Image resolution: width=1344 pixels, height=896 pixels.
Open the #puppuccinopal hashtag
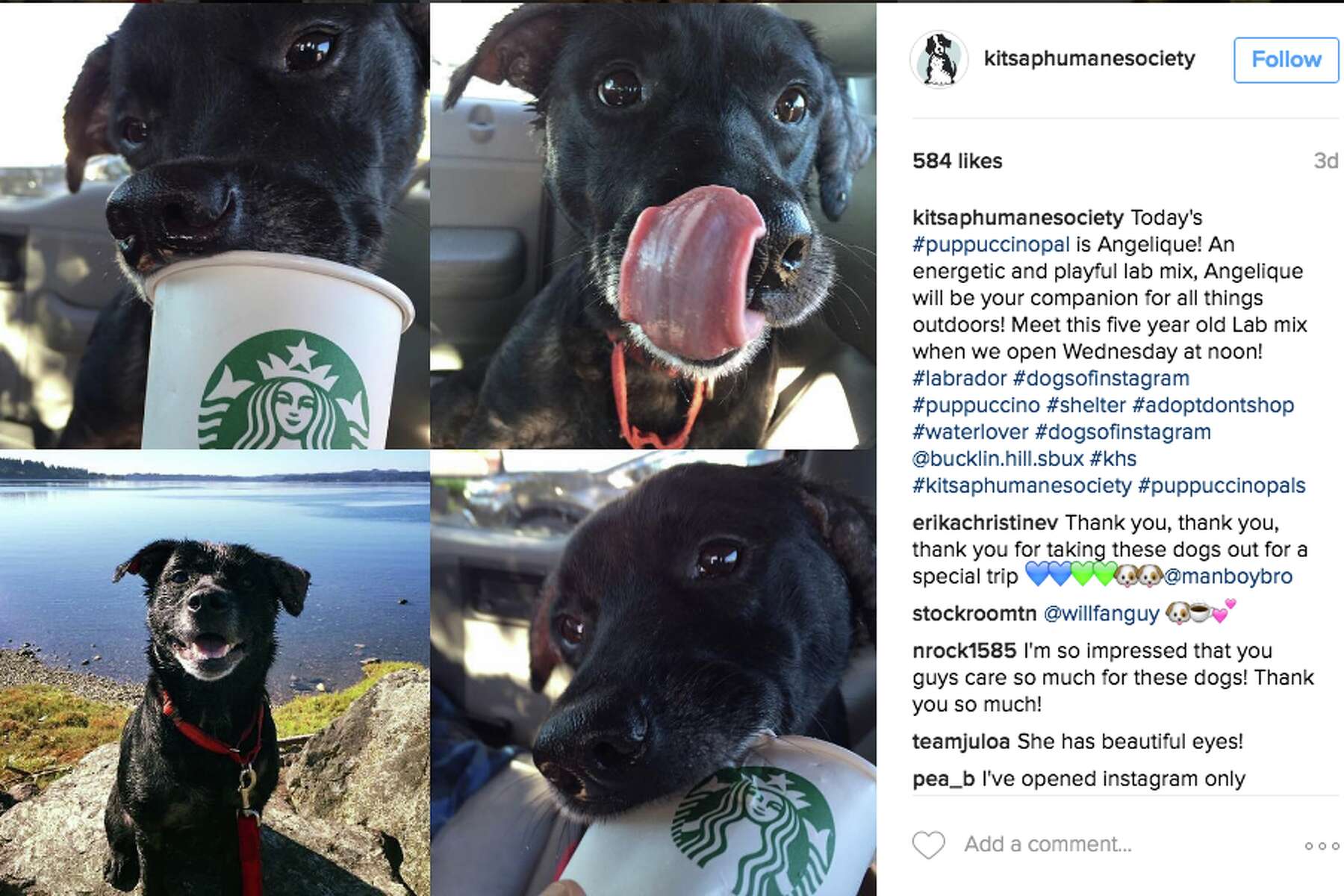pos(991,244)
